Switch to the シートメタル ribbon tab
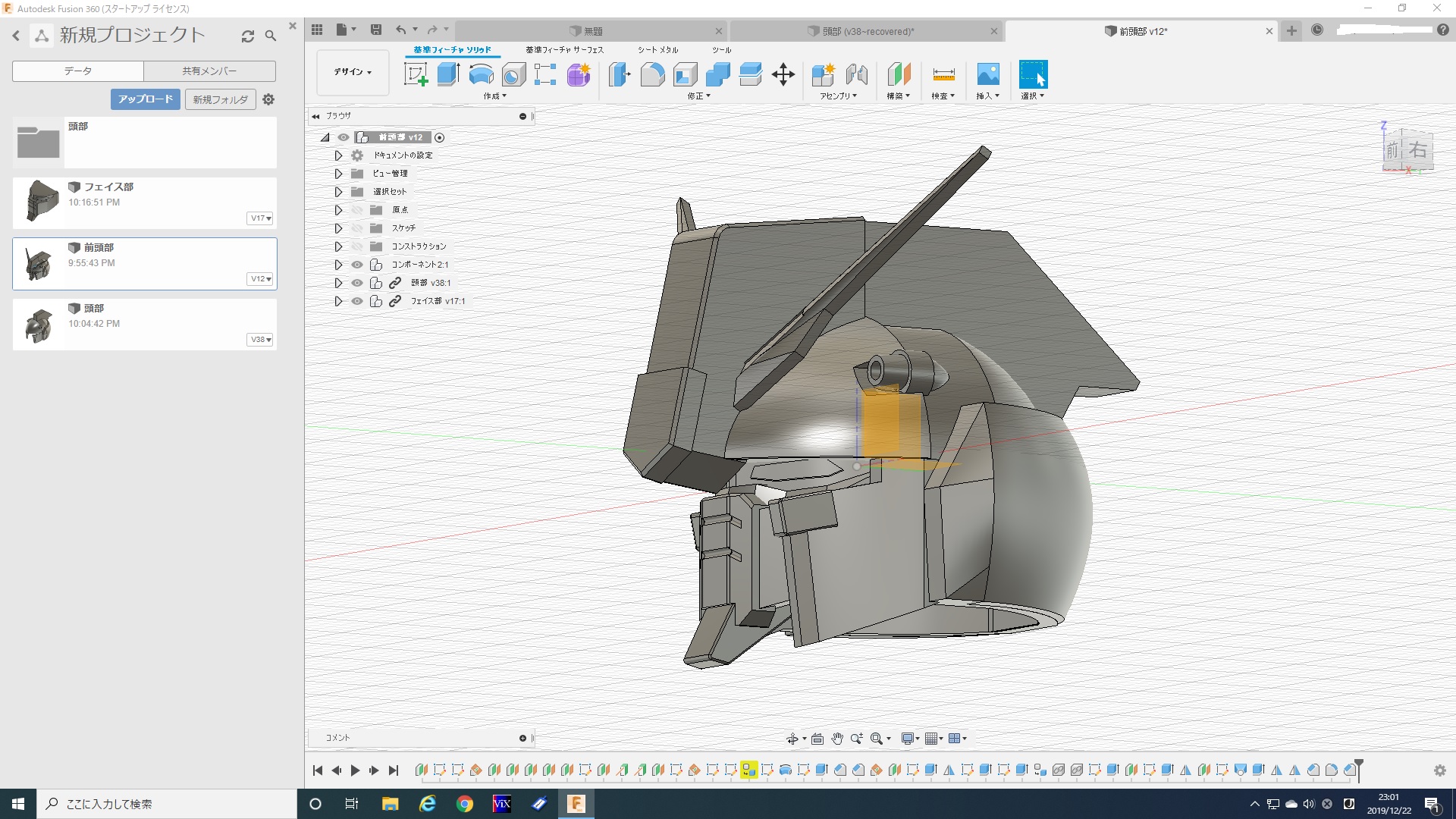 point(657,50)
